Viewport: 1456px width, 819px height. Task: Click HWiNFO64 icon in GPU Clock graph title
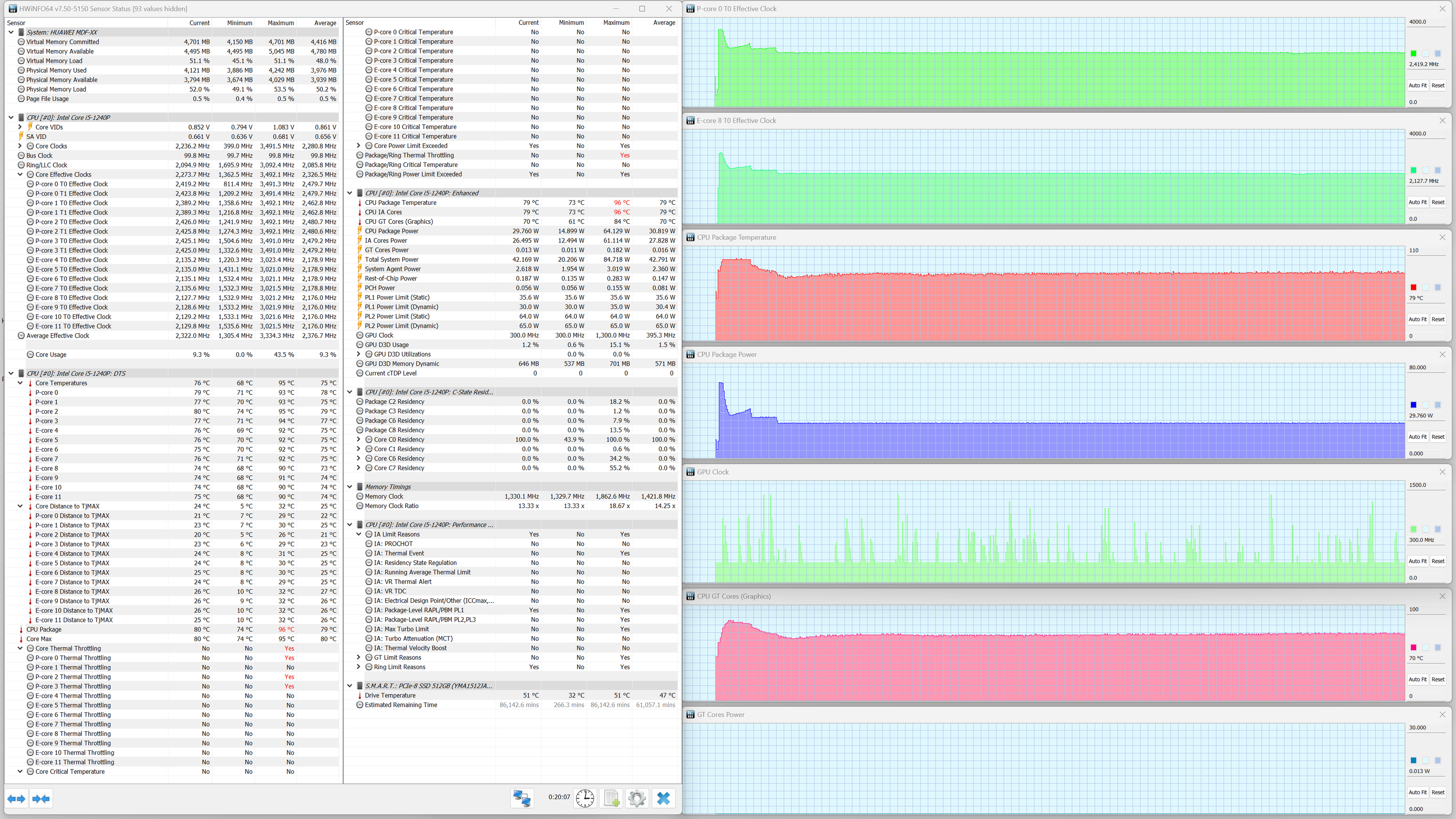tap(690, 472)
